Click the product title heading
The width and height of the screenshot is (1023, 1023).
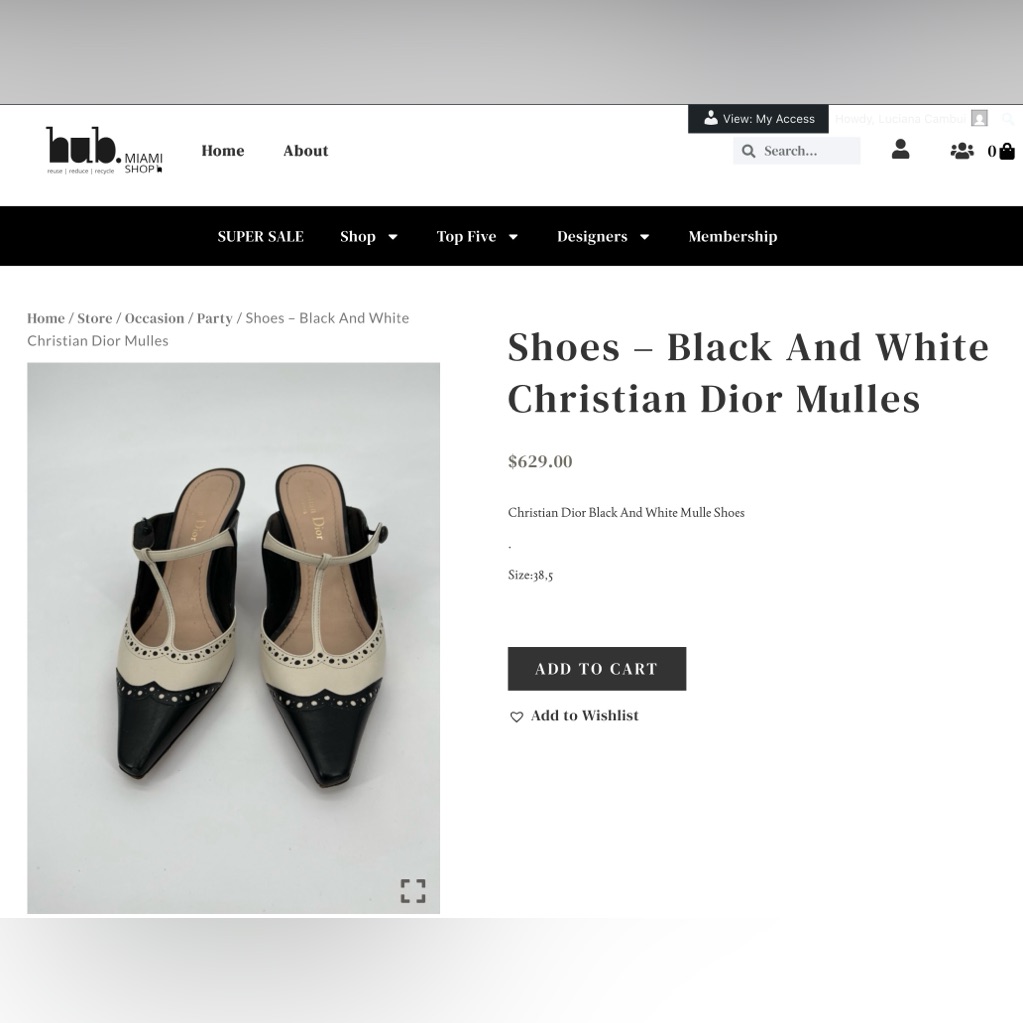coord(748,373)
